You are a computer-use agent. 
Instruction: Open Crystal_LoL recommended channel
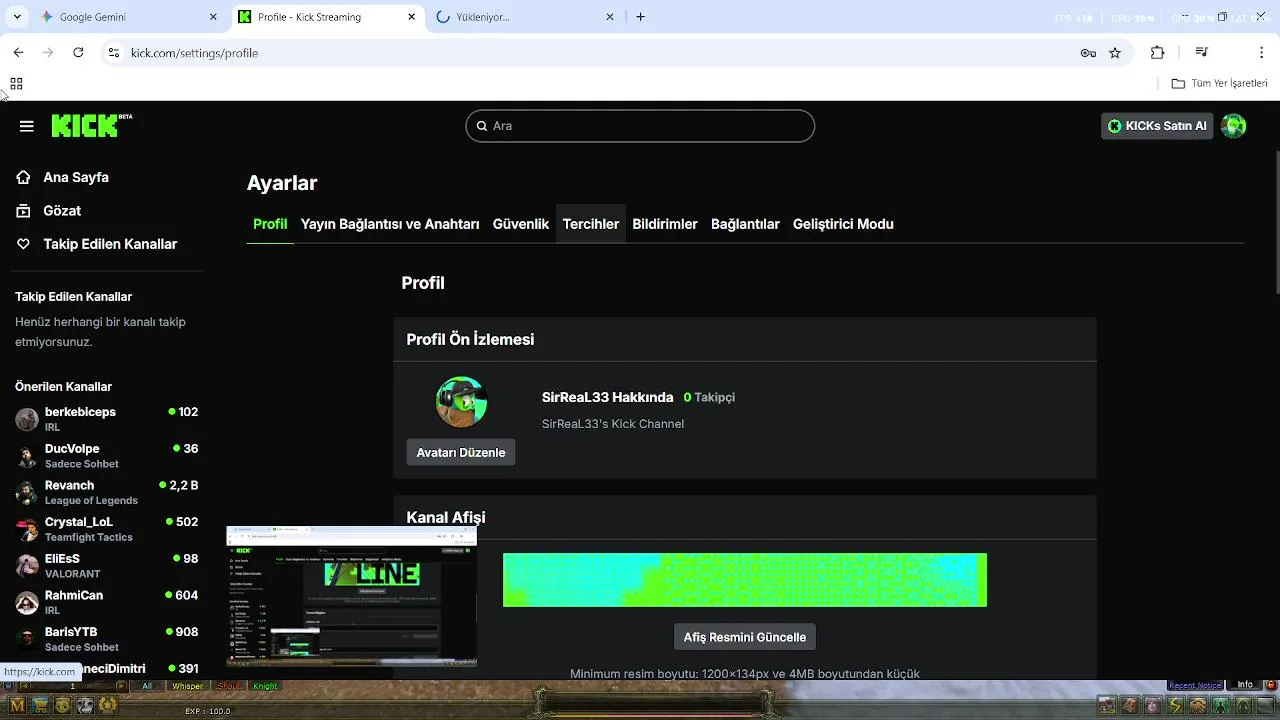coord(106,529)
